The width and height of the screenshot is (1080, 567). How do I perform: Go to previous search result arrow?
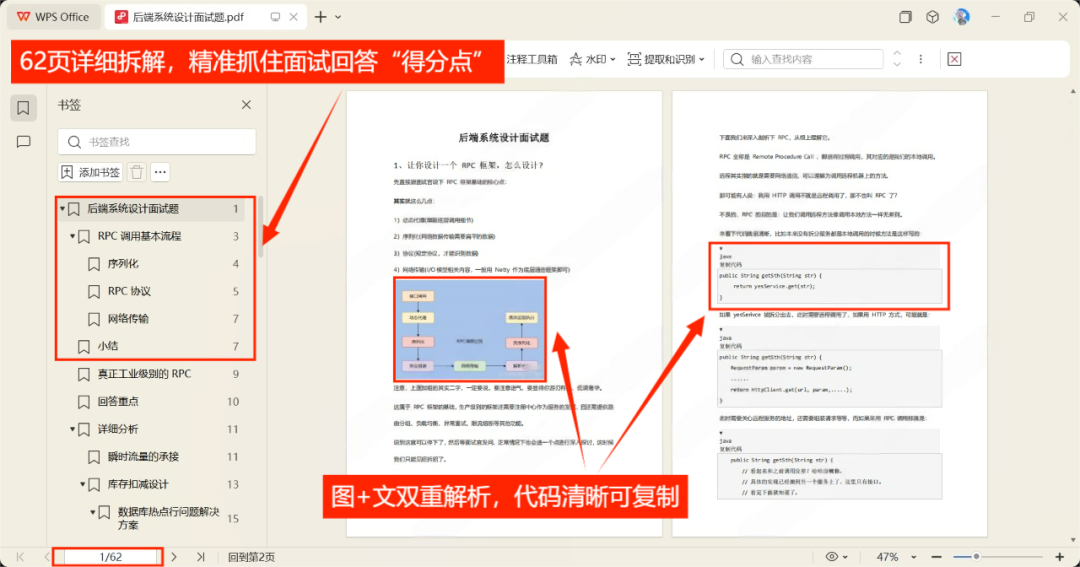(897, 54)
